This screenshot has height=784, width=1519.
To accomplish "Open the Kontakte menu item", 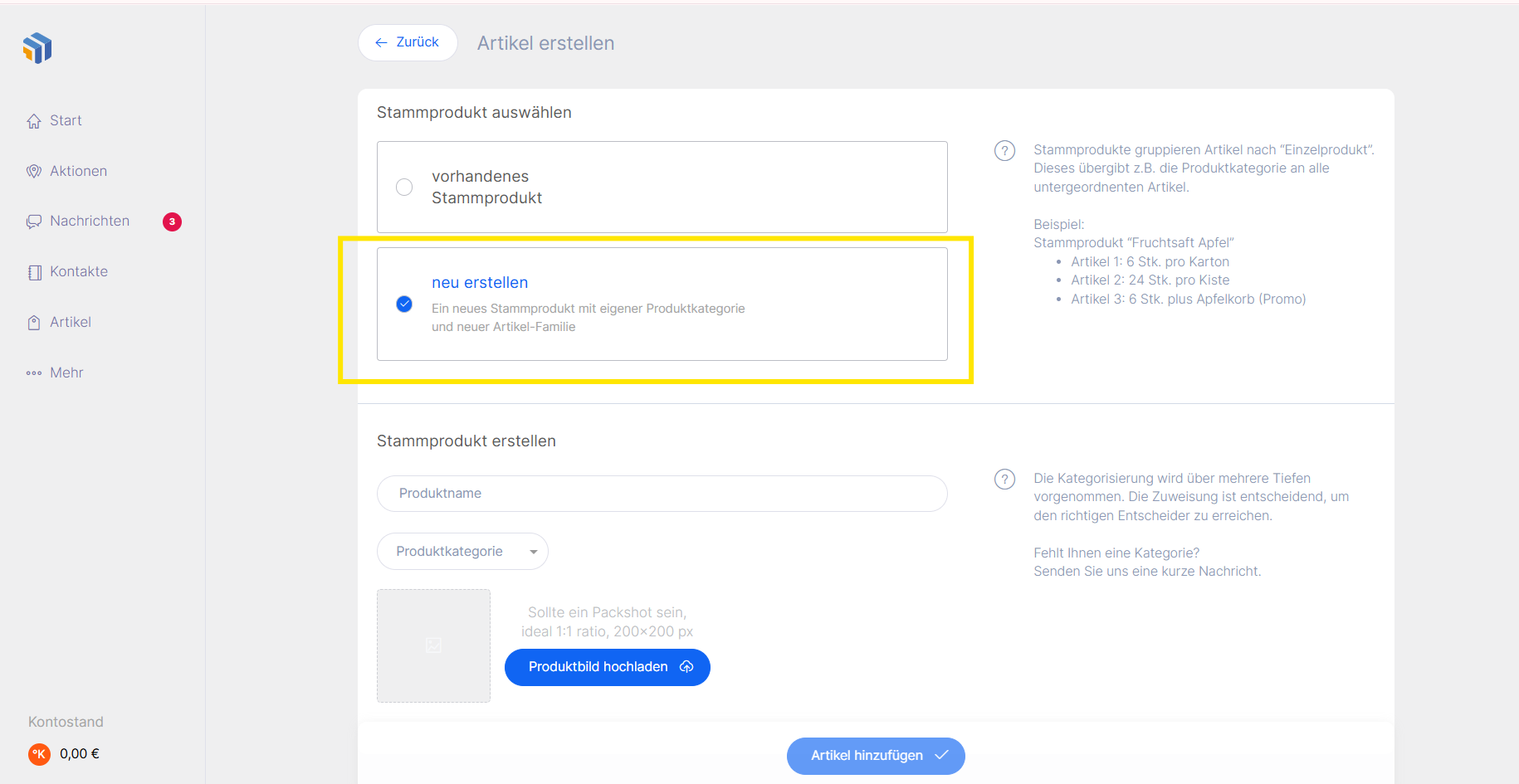I will (x=79, y=272).
